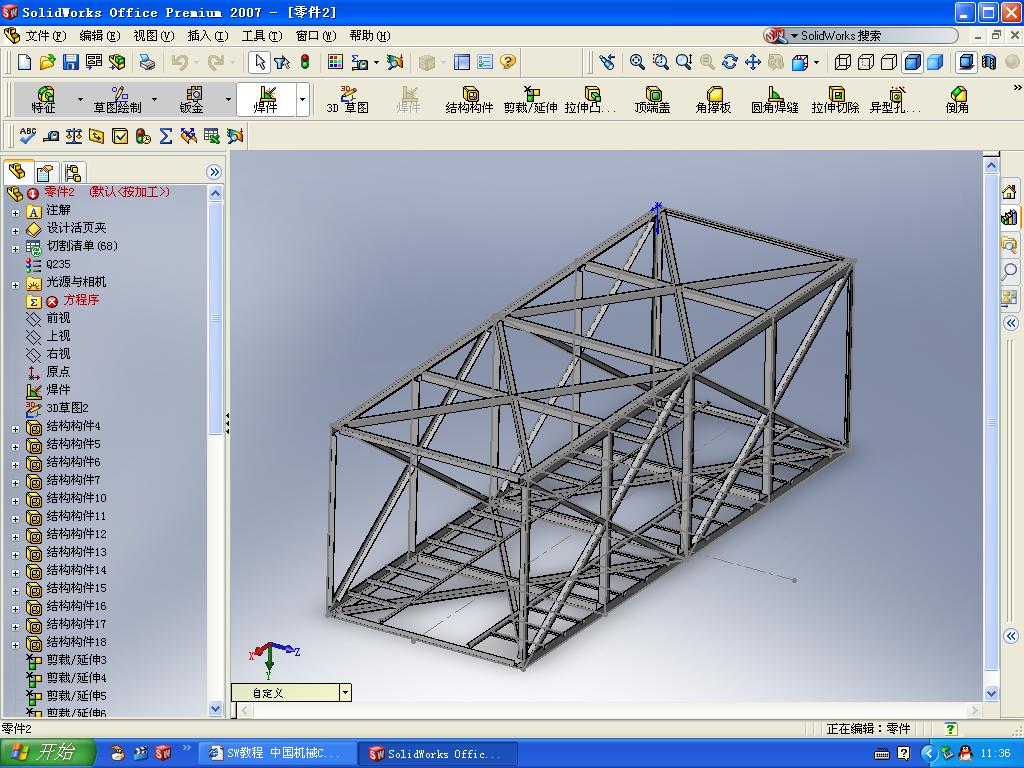Select the 拉伸切除 extruded cut tool
The height and width of the screenshot is (768, 1024).
click(835, 100)
